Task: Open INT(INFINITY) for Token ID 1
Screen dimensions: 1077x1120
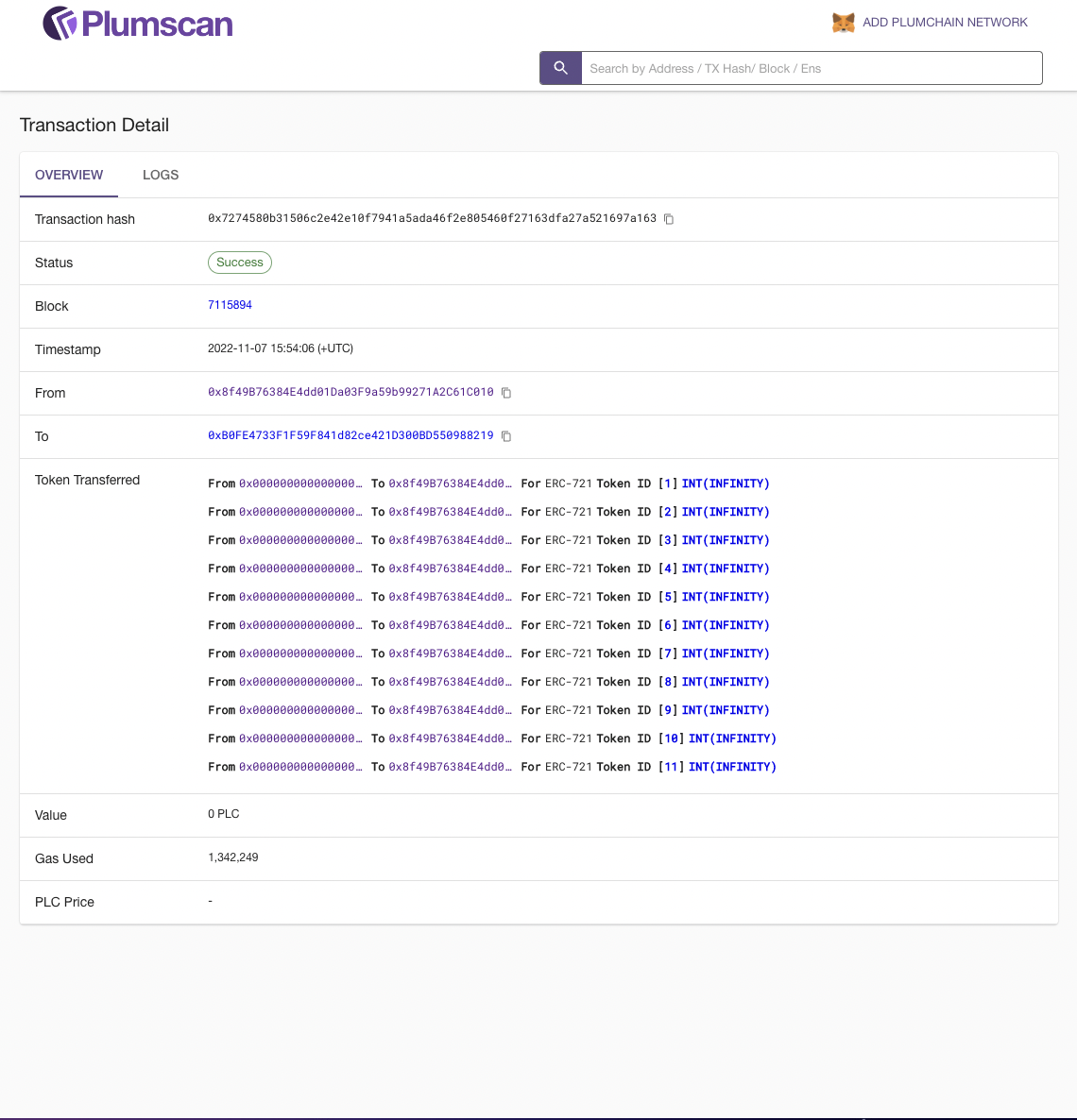Action: coord(725,484)
